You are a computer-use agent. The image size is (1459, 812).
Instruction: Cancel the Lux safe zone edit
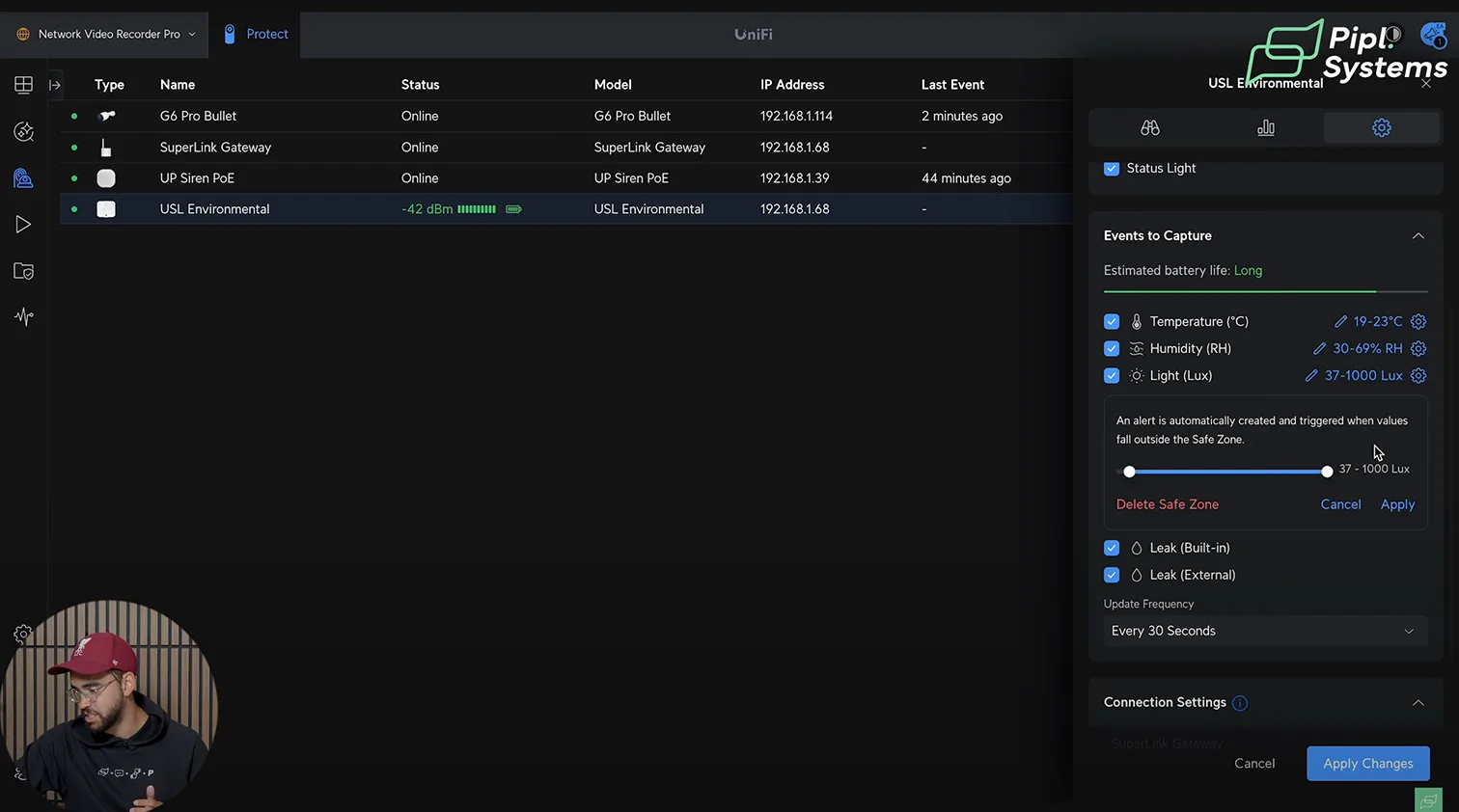pos(1340,504)
